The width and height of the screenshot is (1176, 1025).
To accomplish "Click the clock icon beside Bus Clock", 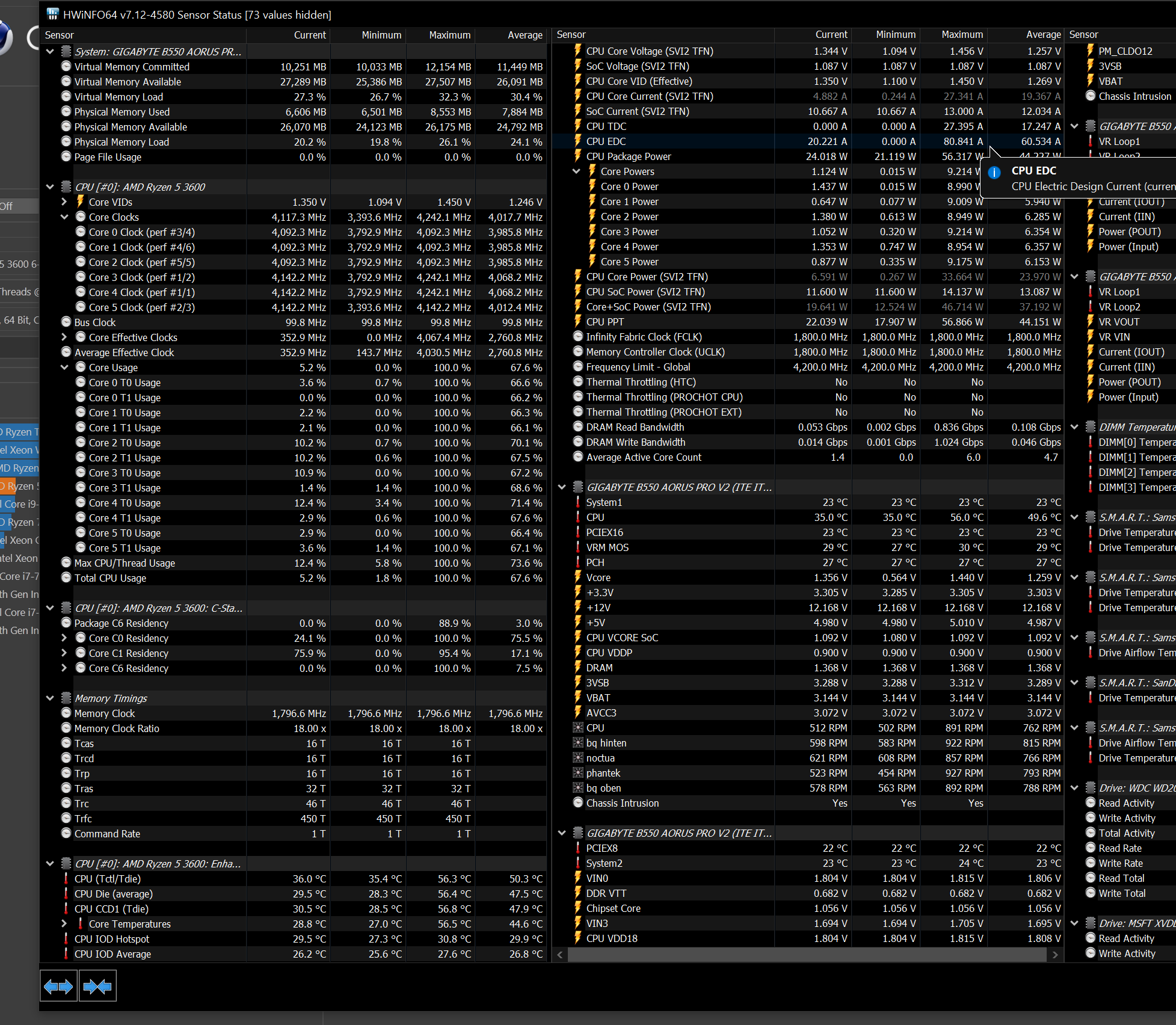I will click(x=66, y=322).
